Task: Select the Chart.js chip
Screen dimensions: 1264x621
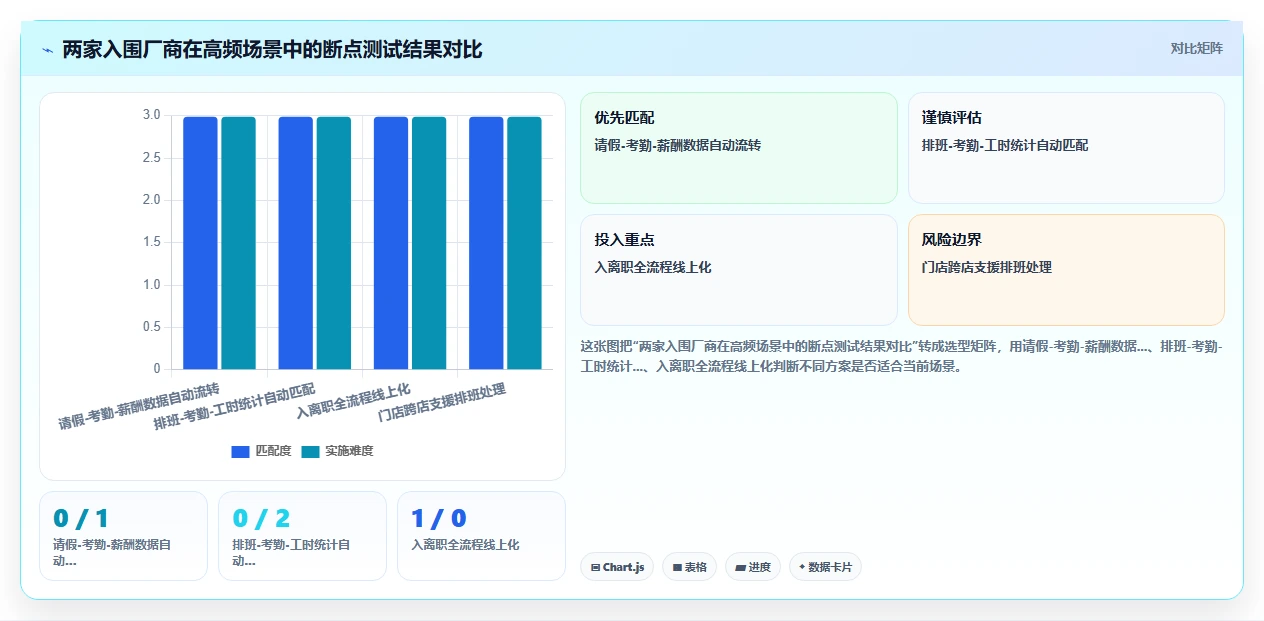Action: 616,567
